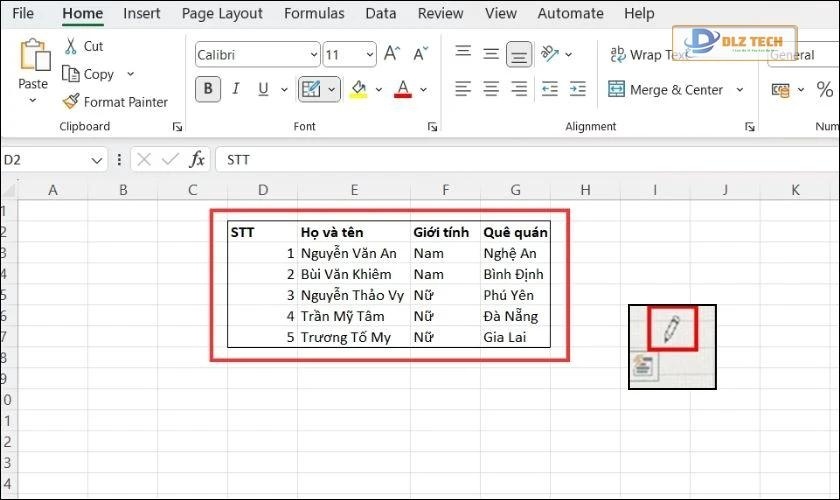Switch to the Insert tab

click(141, 13)
